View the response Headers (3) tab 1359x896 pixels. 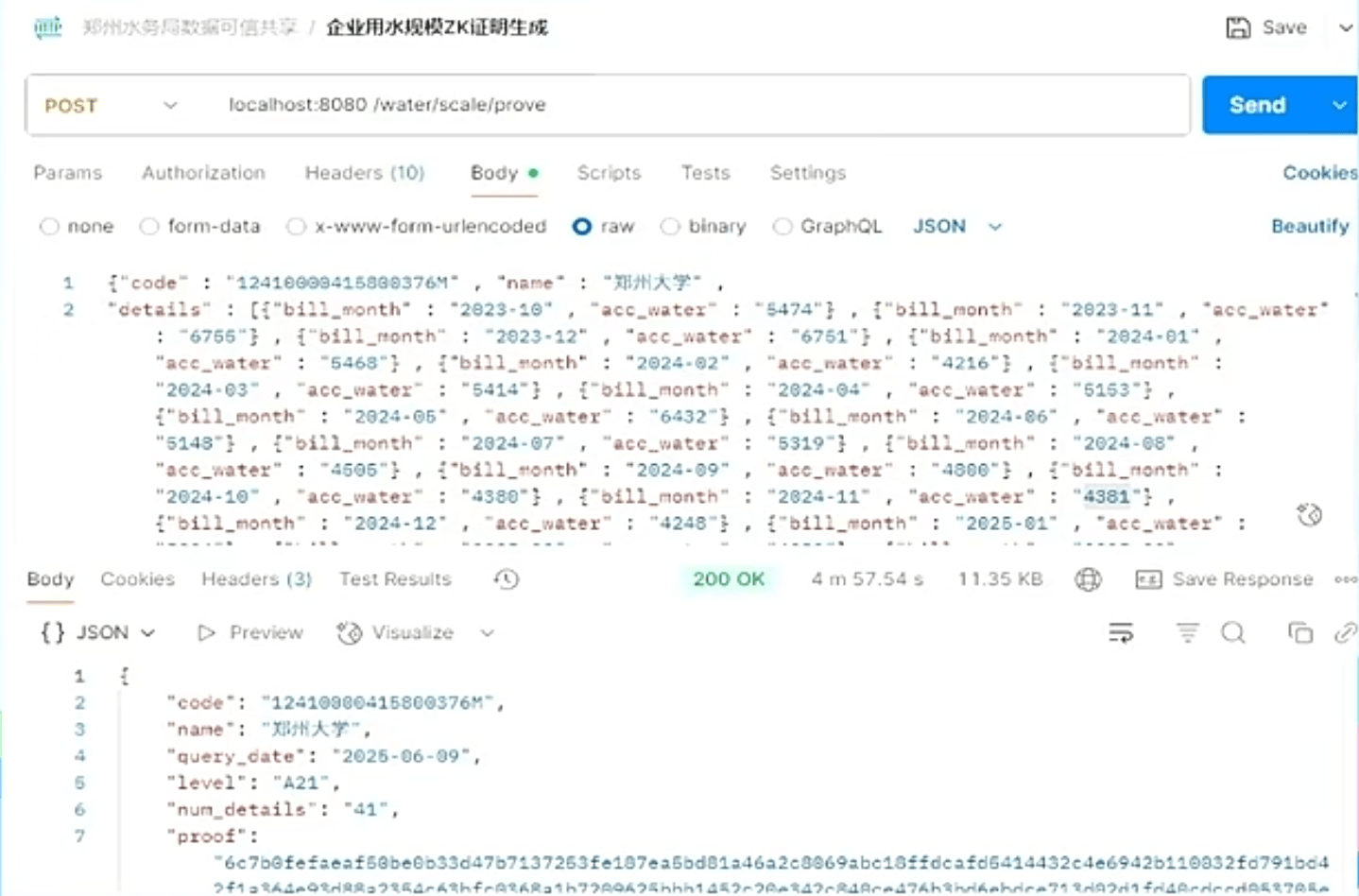tap(256, 579)
